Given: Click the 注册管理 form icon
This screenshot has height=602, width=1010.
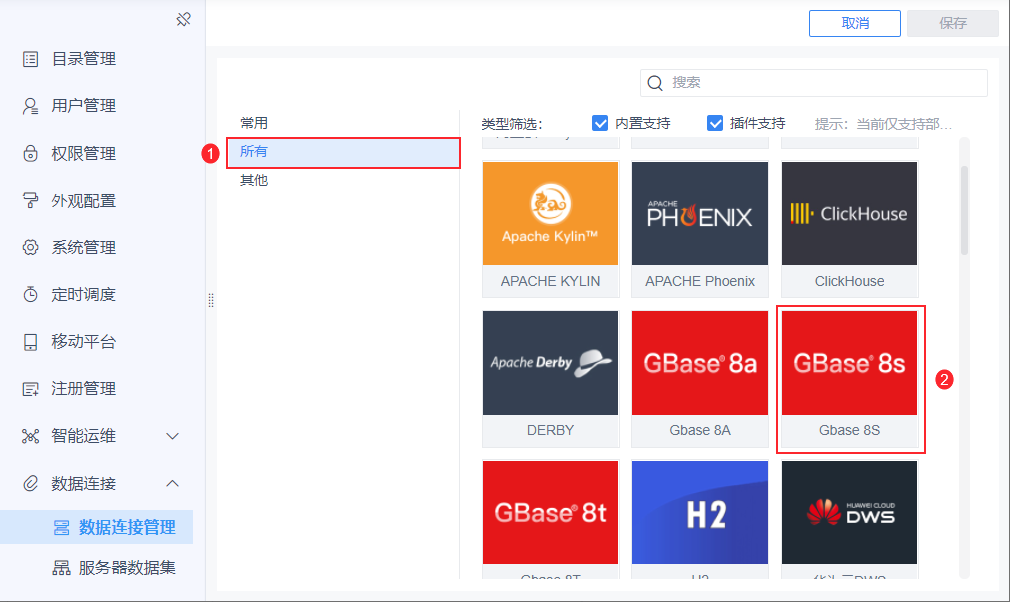Looking at the screenshot, I should click(30, 389).
